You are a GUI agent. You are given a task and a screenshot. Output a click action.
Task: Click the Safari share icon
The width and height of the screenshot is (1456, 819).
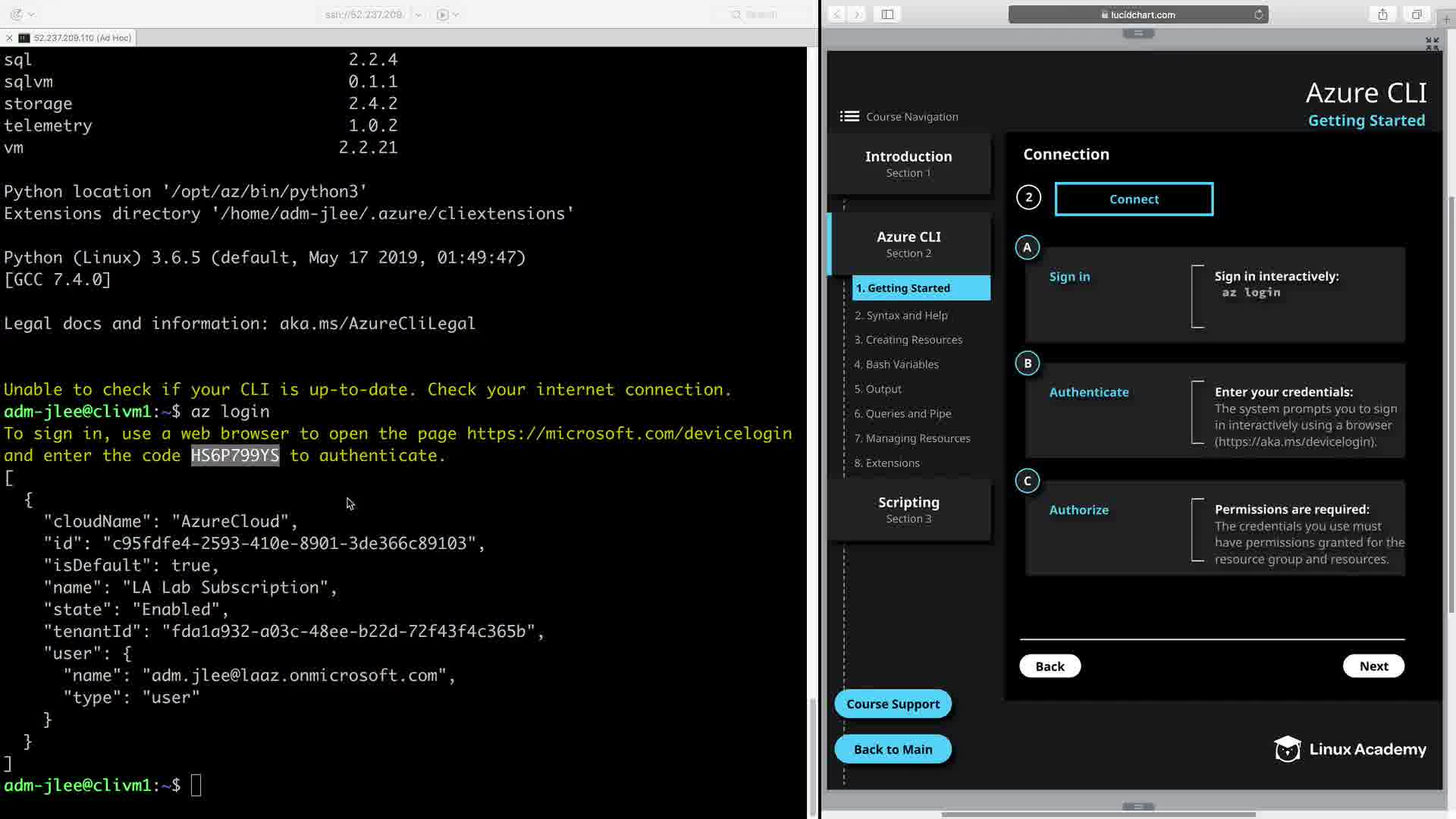click(x=1382, y=14)
